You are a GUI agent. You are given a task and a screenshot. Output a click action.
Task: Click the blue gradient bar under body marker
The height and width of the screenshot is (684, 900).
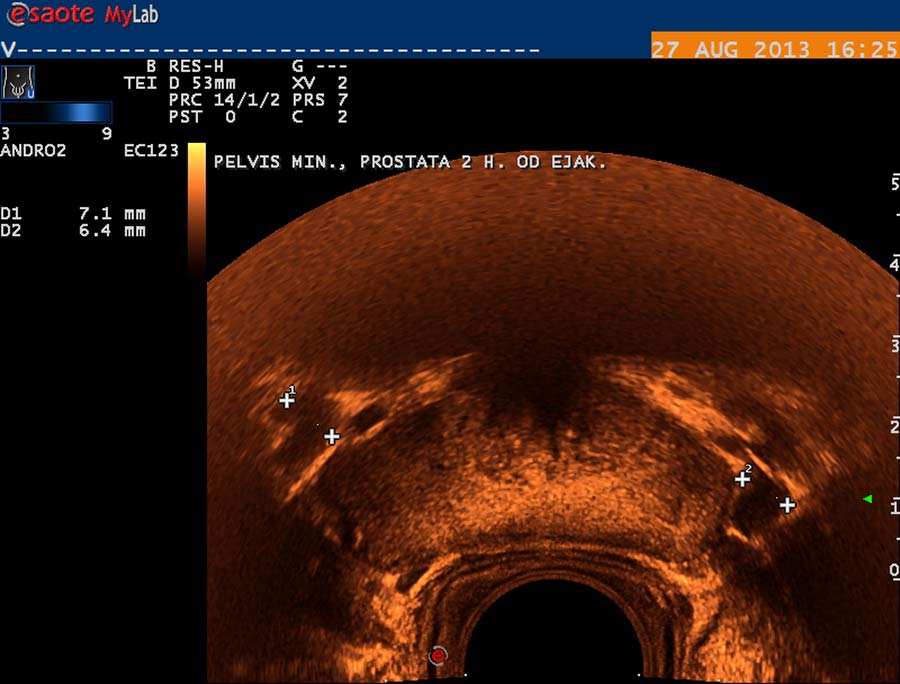pos(55,113)
